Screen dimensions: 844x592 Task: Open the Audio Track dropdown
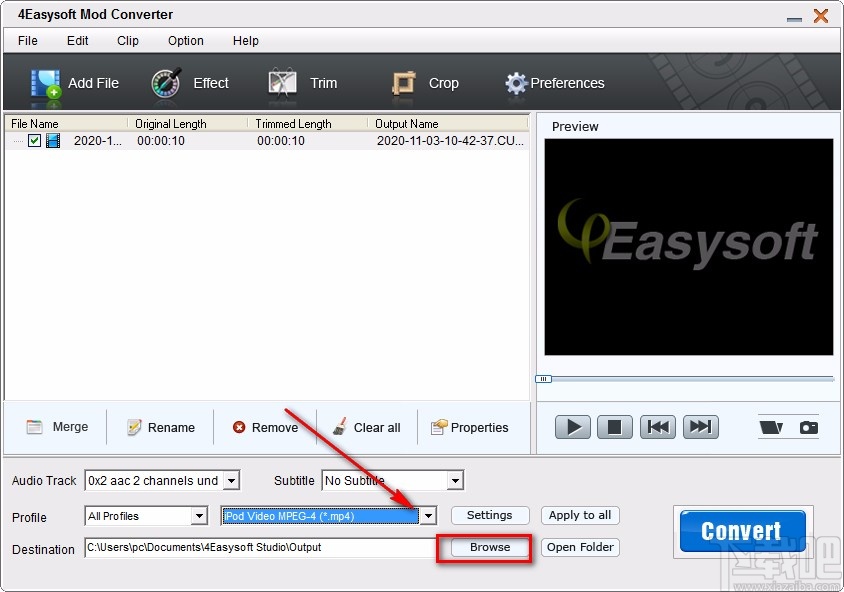233,480
